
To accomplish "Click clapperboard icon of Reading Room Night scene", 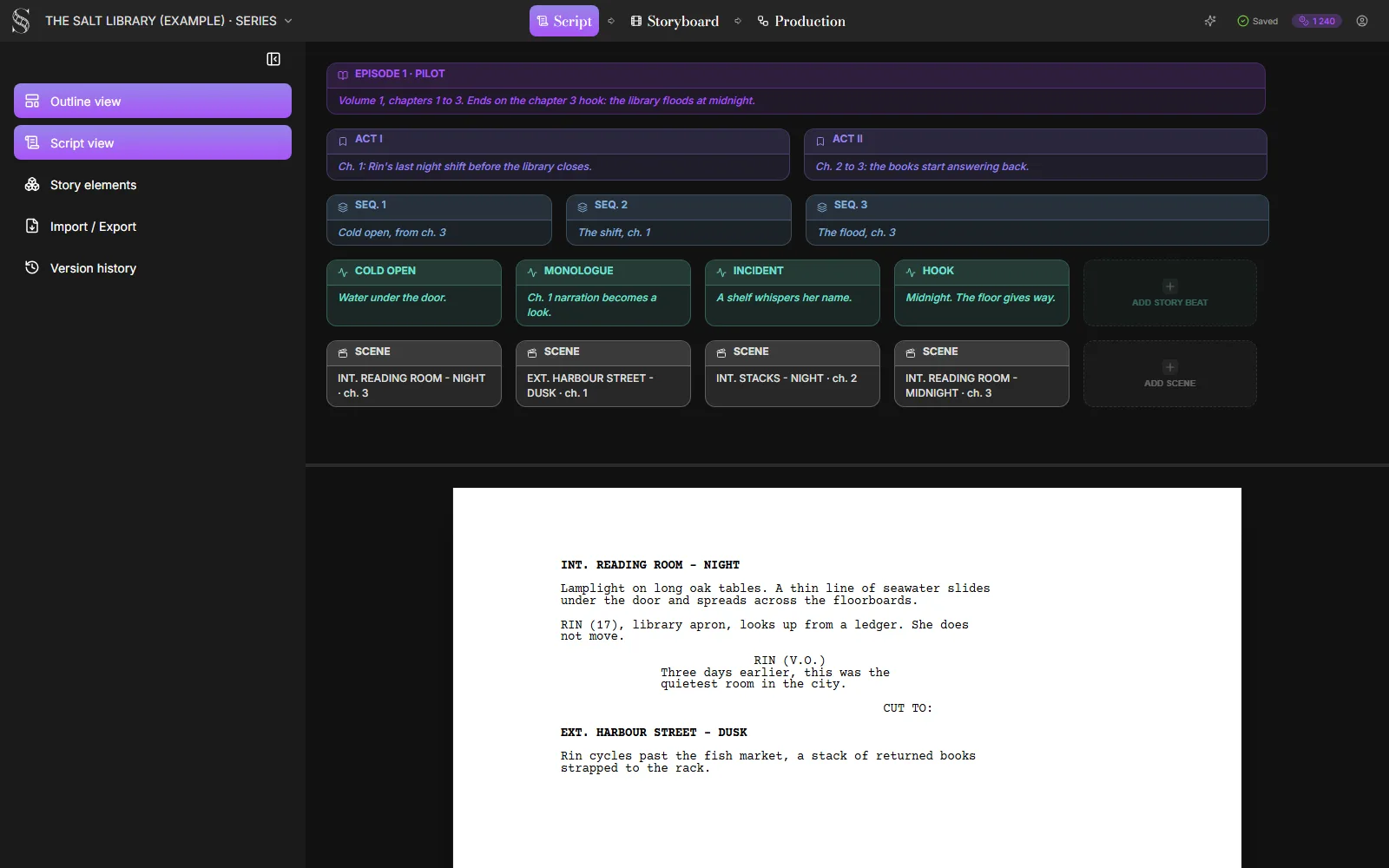I will point(343,352).
